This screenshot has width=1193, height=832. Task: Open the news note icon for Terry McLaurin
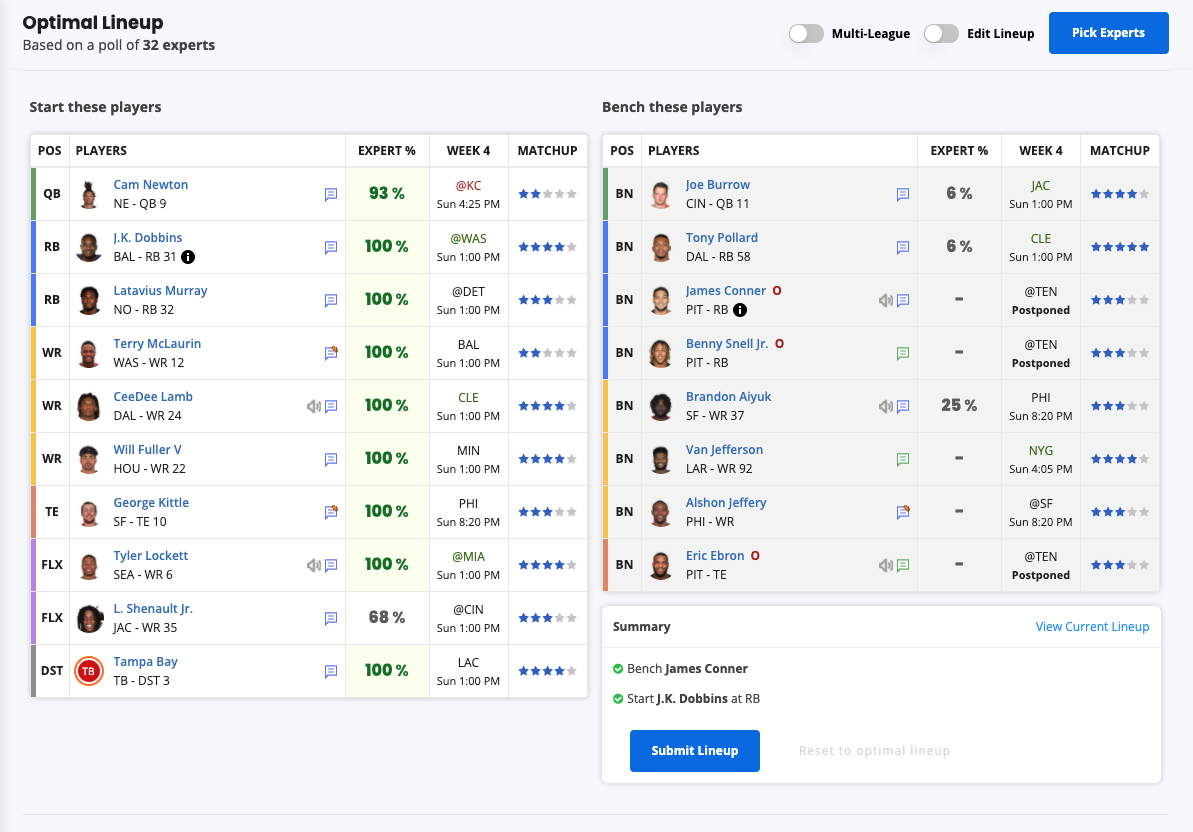pos(331,353)
